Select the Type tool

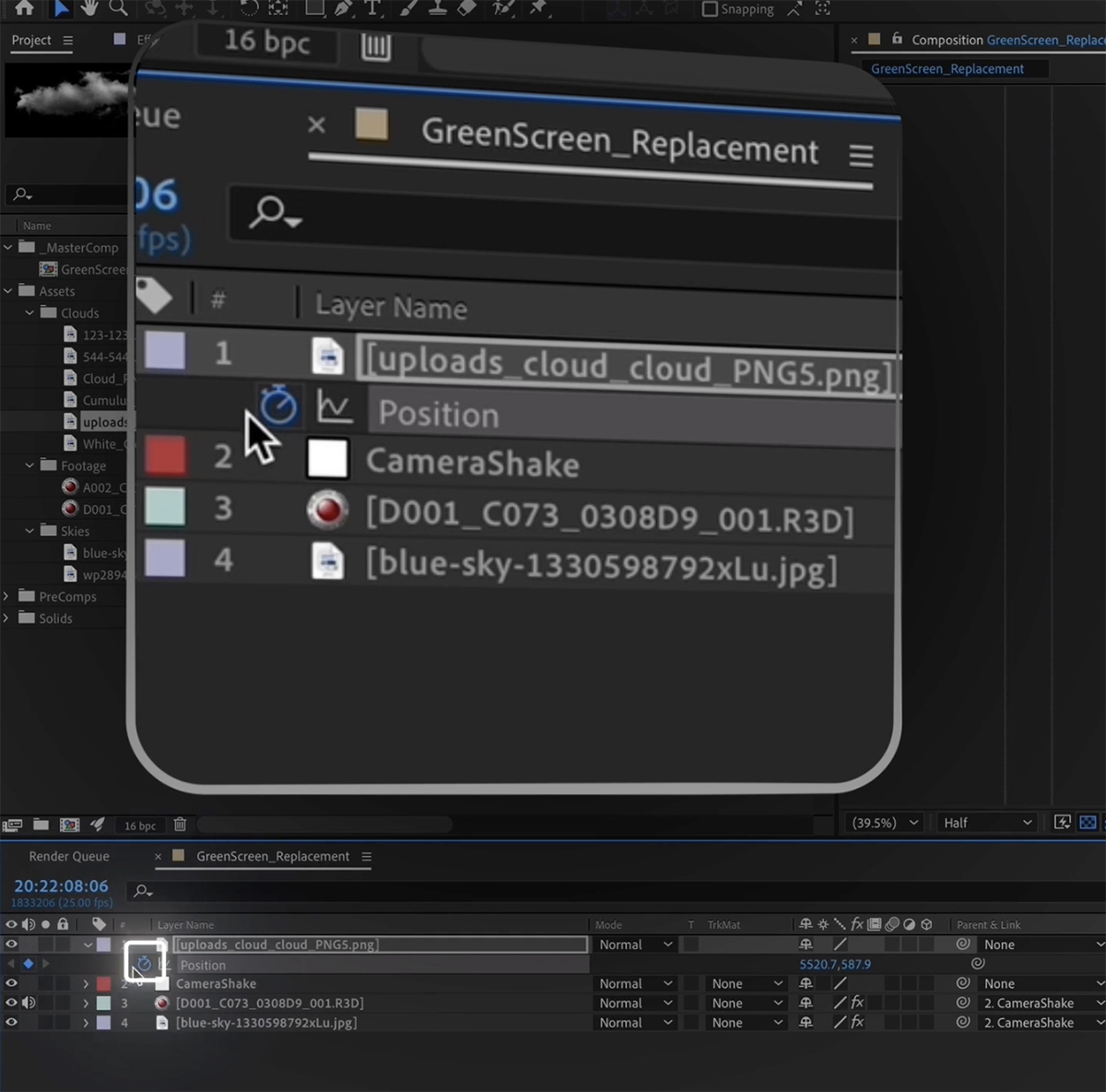[x=372, y=8]
